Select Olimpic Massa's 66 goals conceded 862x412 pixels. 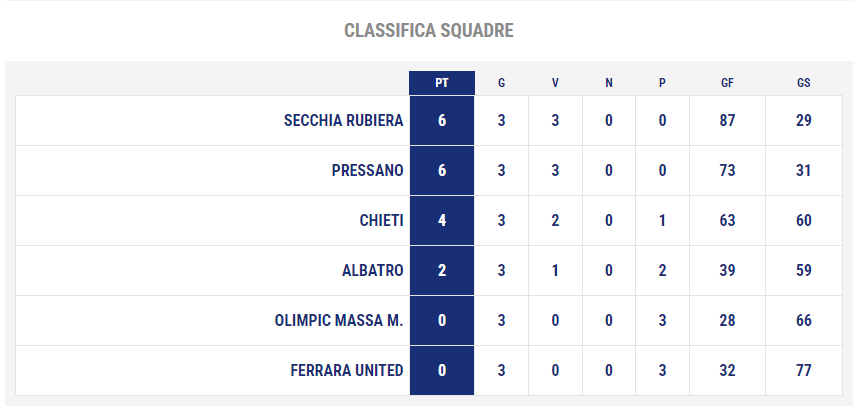804,321
